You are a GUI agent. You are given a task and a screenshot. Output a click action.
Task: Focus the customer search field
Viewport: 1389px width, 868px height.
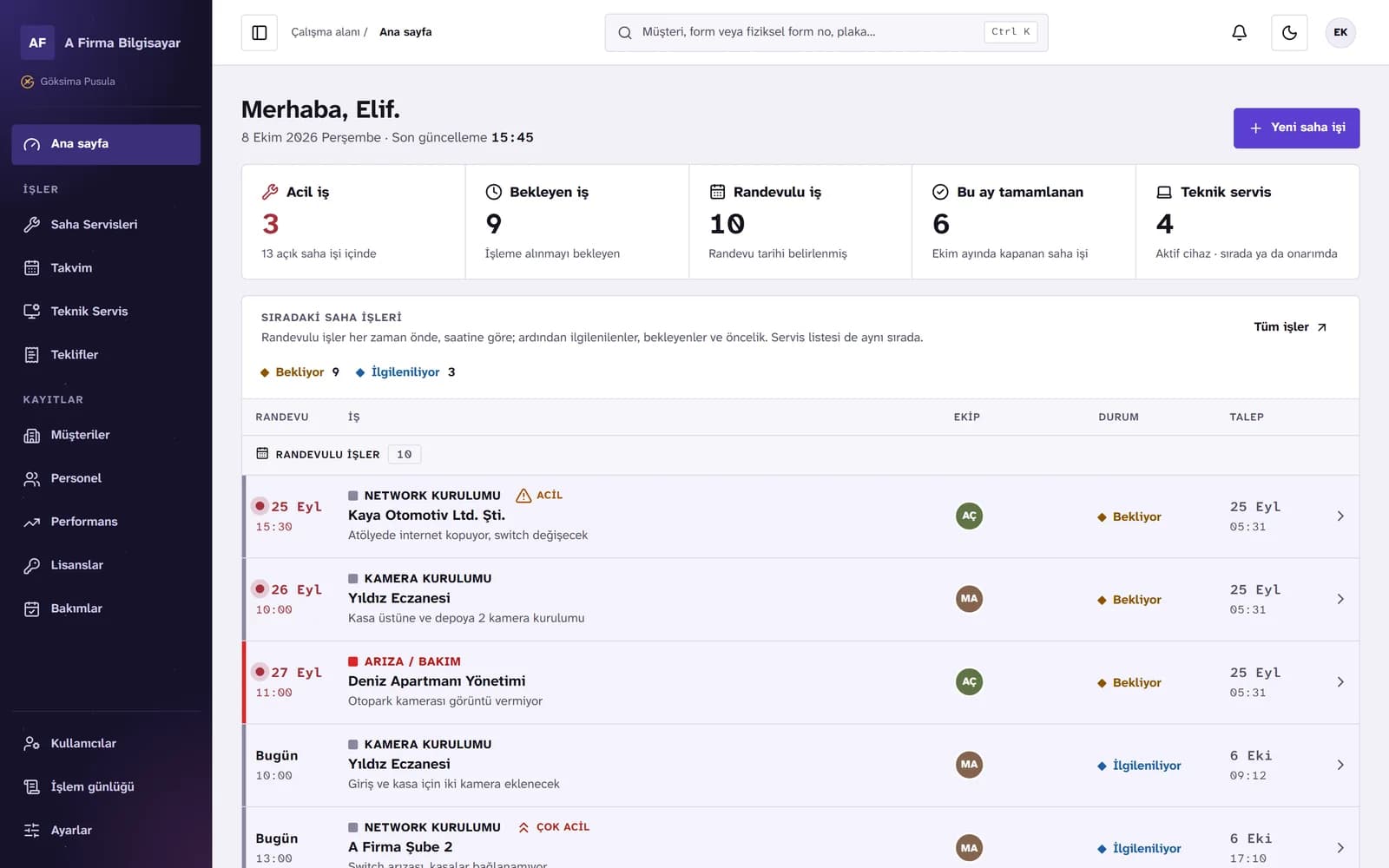tap(826, 32)
